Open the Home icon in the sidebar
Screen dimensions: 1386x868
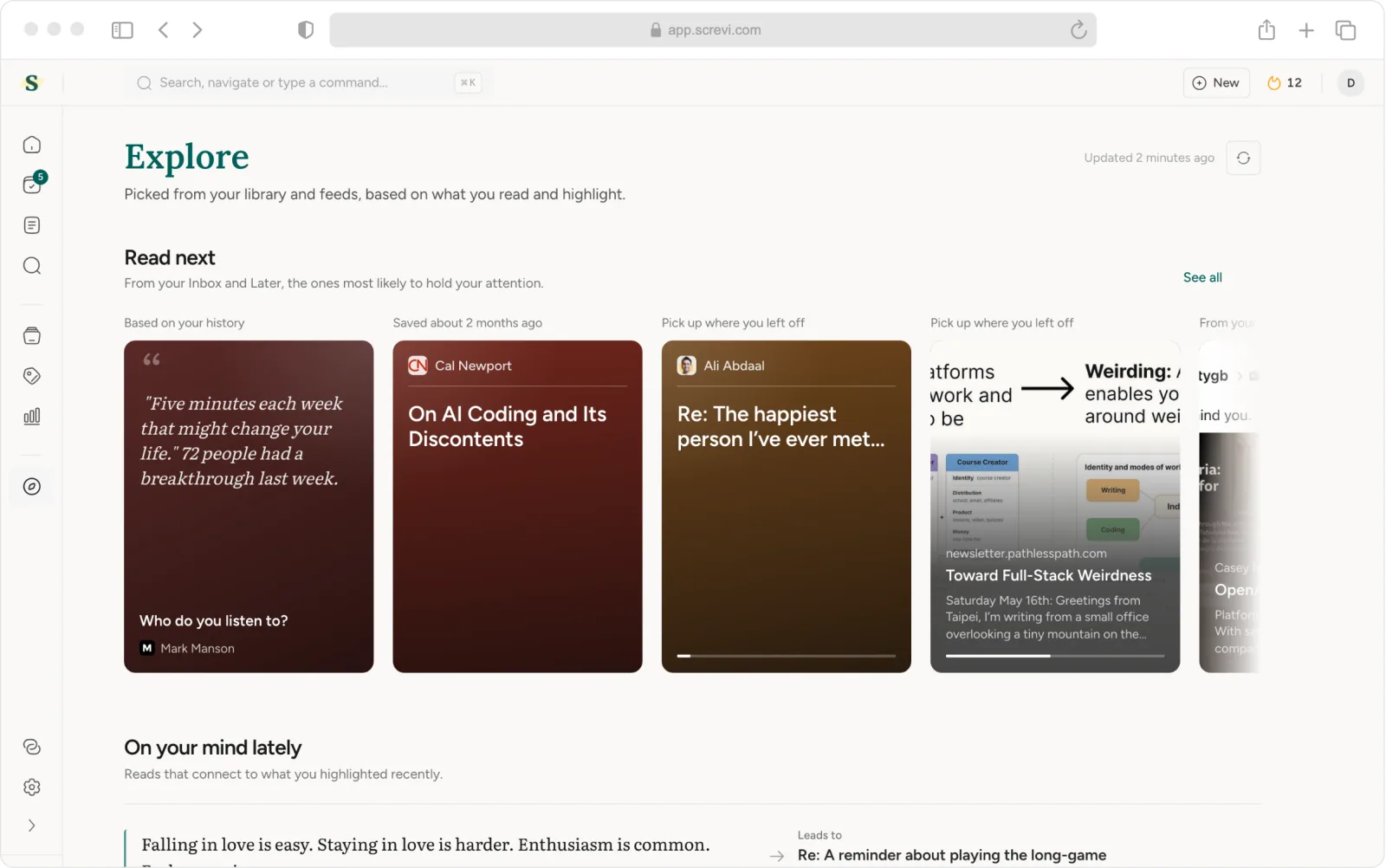(x=32, y=145)
